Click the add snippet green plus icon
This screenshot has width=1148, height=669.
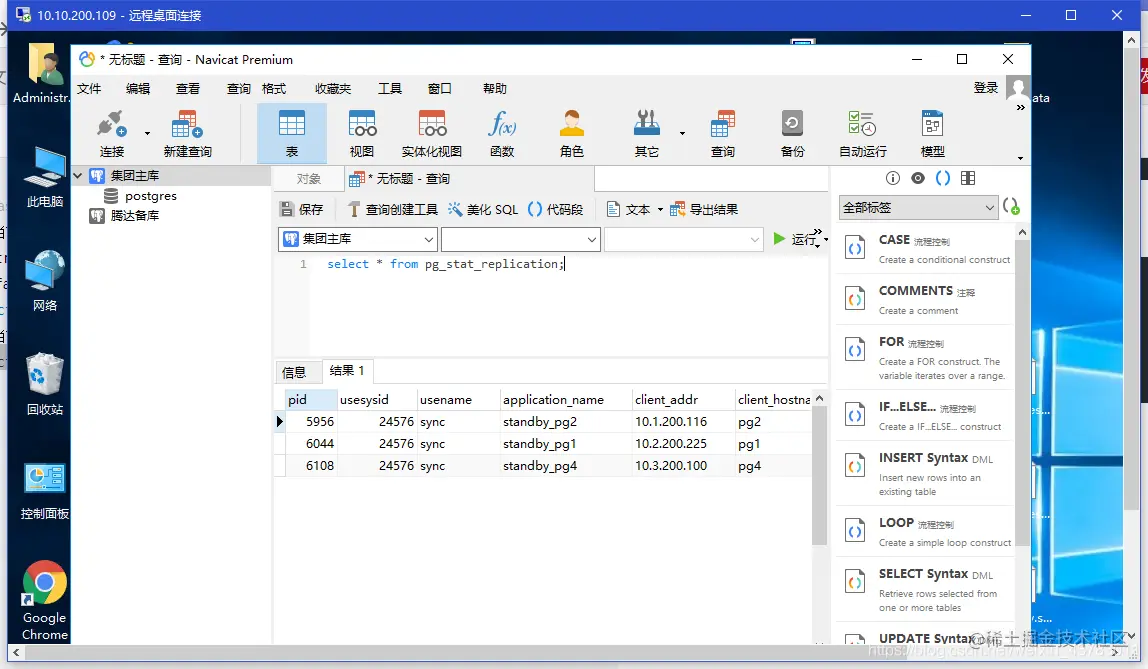pos(1011,207)
